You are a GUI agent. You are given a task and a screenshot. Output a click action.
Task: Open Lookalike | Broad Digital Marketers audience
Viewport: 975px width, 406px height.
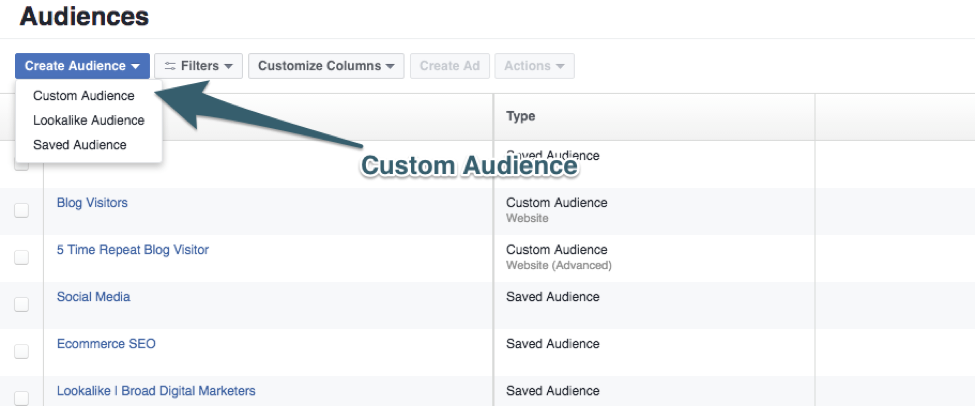tap(156, 391)
